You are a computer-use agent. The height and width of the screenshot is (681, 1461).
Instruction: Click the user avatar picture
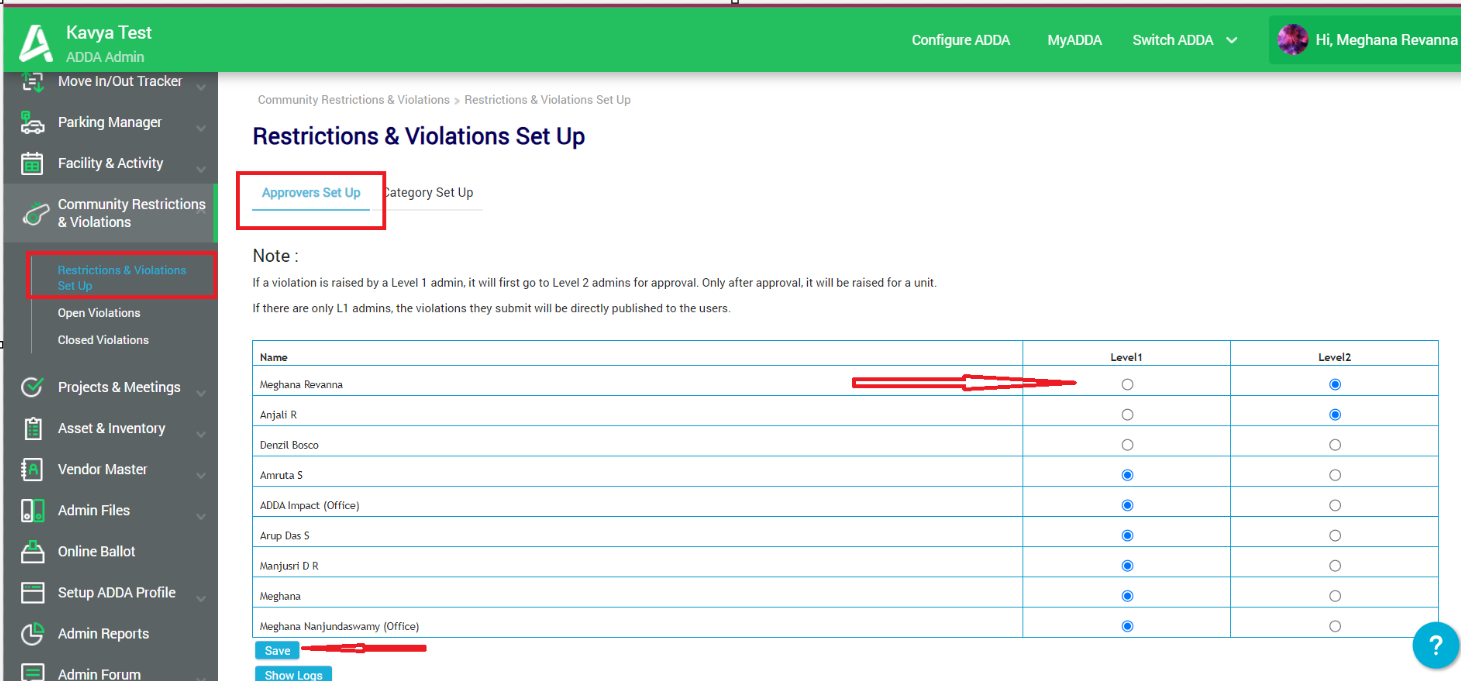1293,40
